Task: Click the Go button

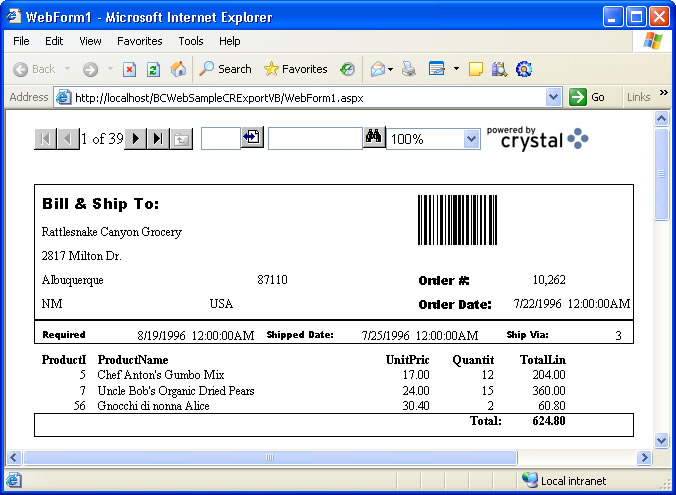Action: tap(588, 97)
